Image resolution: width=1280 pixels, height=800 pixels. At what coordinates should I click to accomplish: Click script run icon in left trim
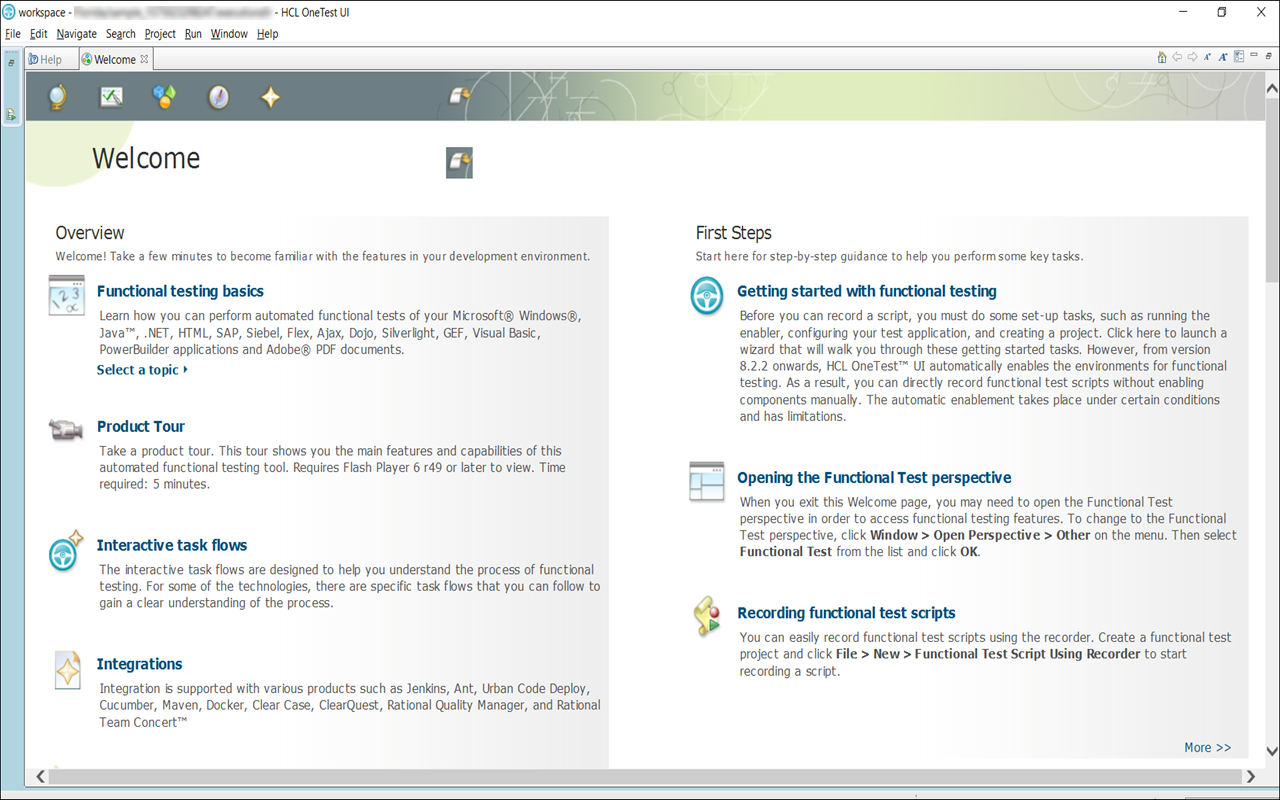tap(11, 115)
